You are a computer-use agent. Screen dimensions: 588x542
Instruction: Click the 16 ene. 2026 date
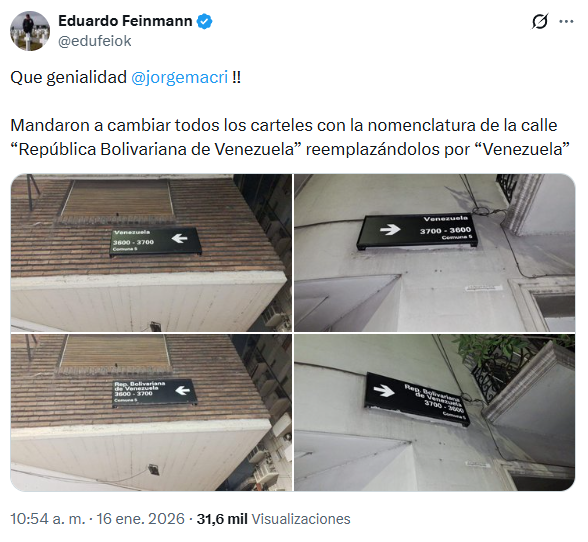[141, 519]
